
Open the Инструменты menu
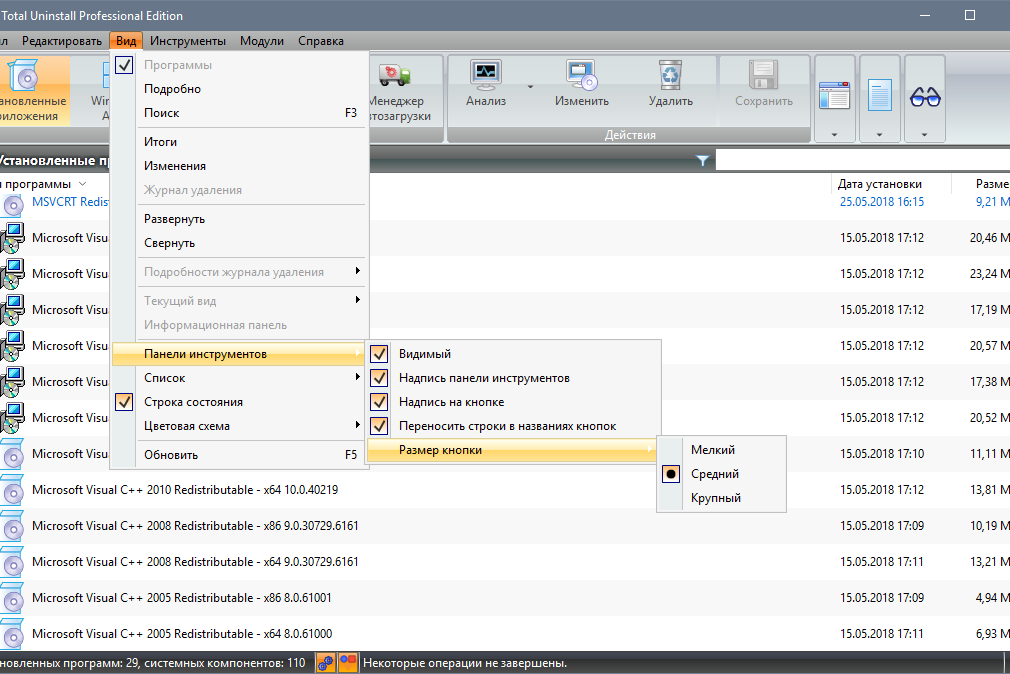[188, 41]
